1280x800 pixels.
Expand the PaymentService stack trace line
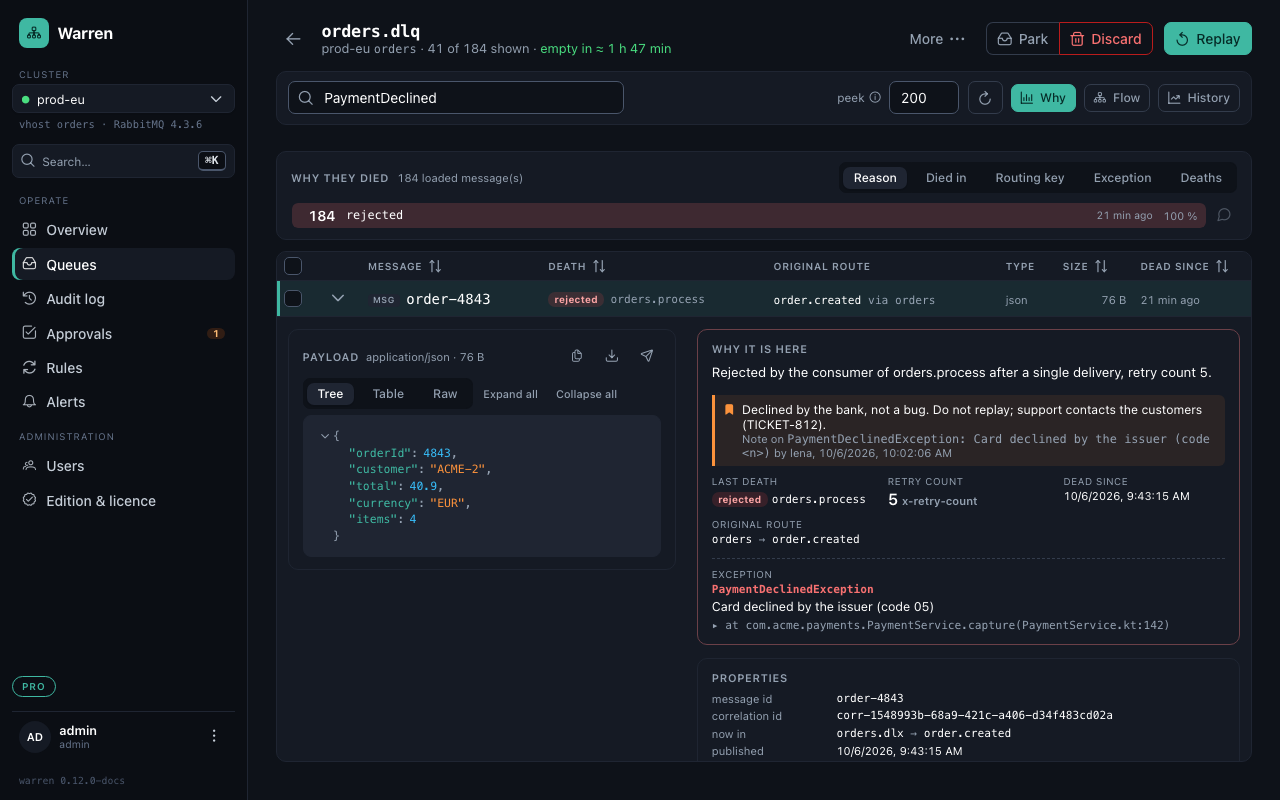click(x=941, y=625)
